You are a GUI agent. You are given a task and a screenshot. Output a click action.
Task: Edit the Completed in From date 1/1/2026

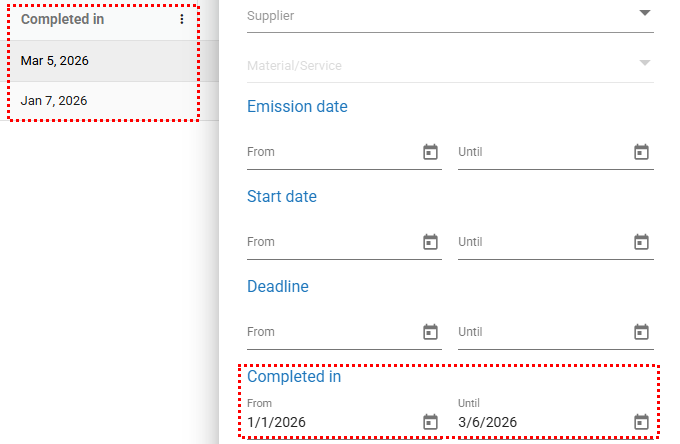330,422
